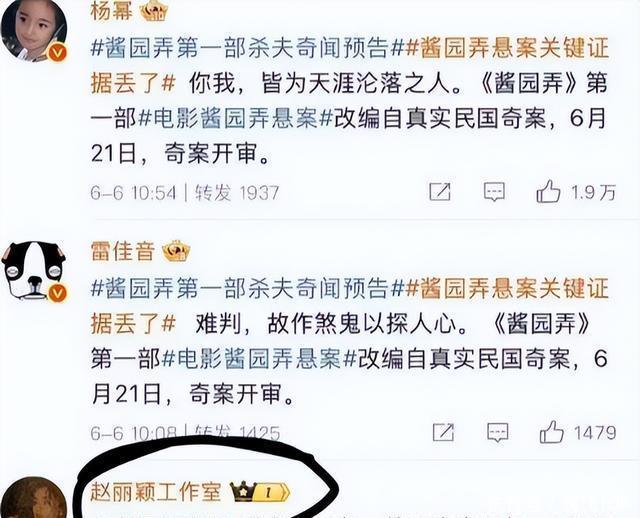Open comments on Yang Mi's post
The width and height of the screenshot is (640, 518).
click(494, 192)
